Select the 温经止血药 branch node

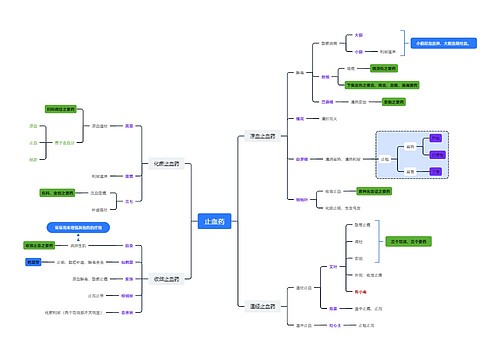coord(263,306)
